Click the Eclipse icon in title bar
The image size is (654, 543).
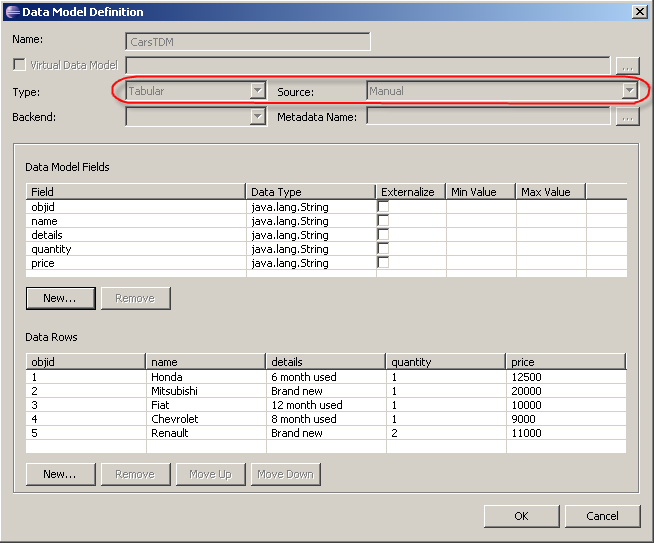(12, 12)
